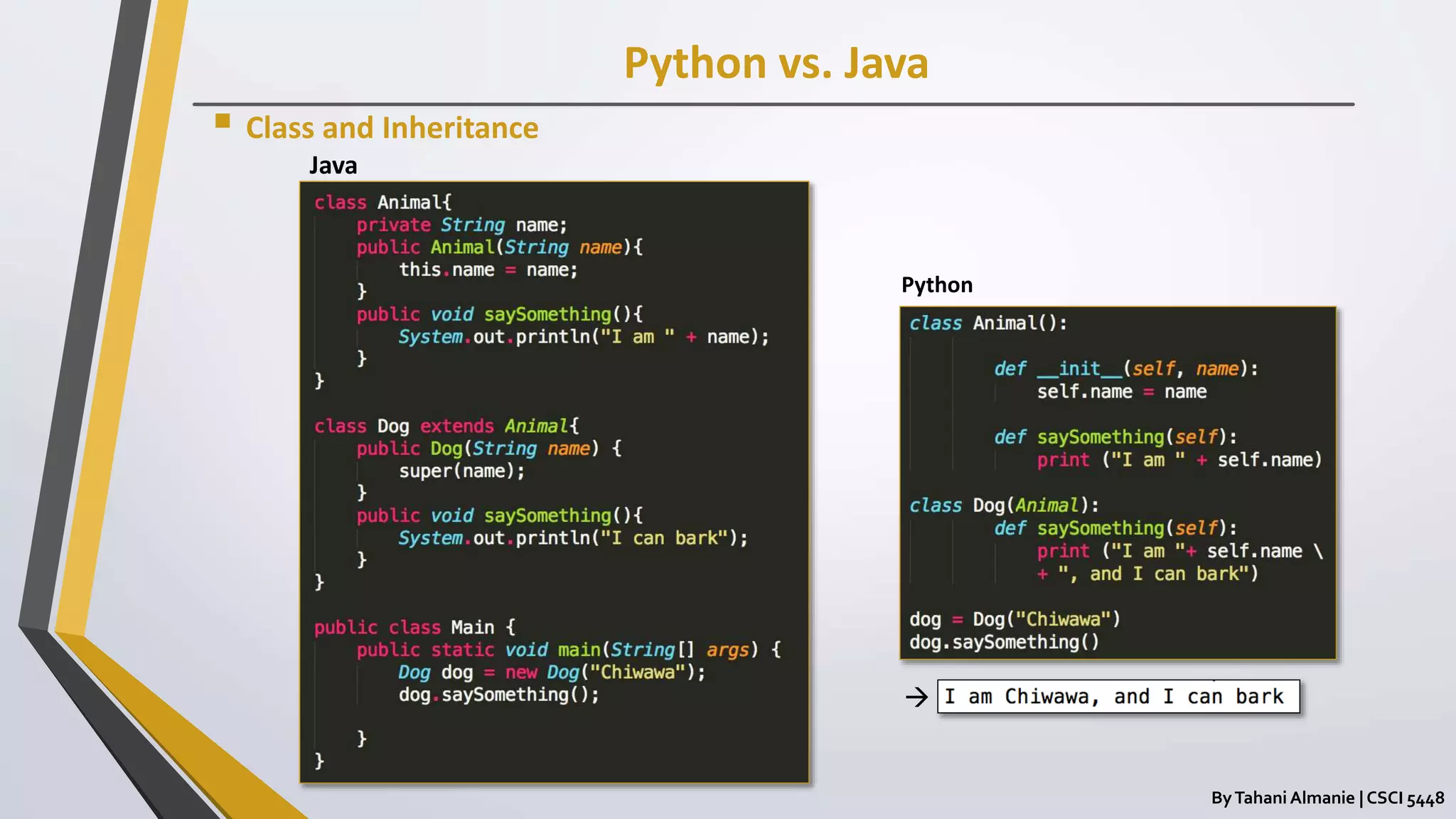Click the Python 'class Animal():' line
This screenshot has width=1456, height=819.
click(x=988, y=323)
